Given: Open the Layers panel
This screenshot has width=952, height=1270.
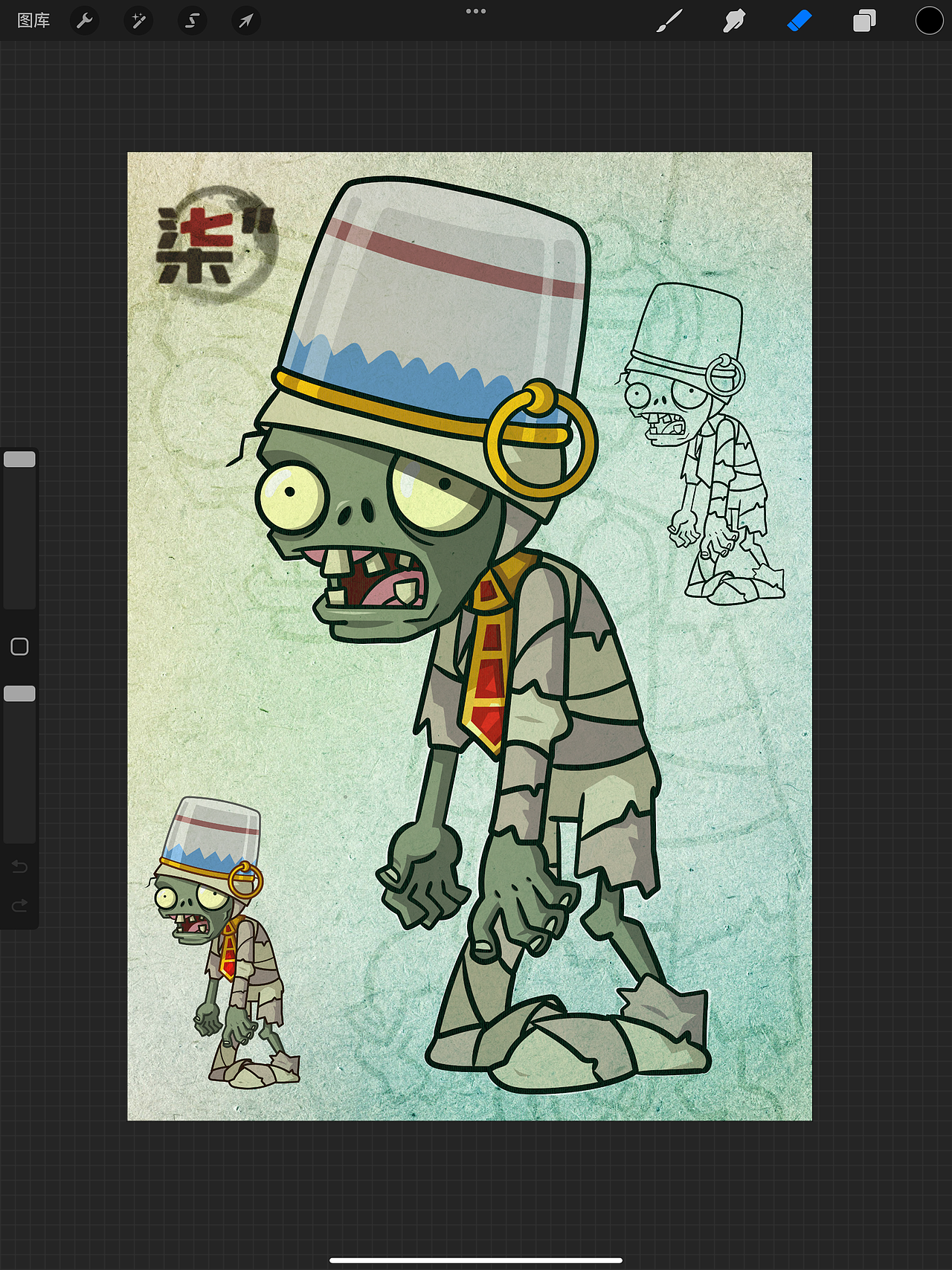Looking at the screenshot, I should click(x=864, y=21).
